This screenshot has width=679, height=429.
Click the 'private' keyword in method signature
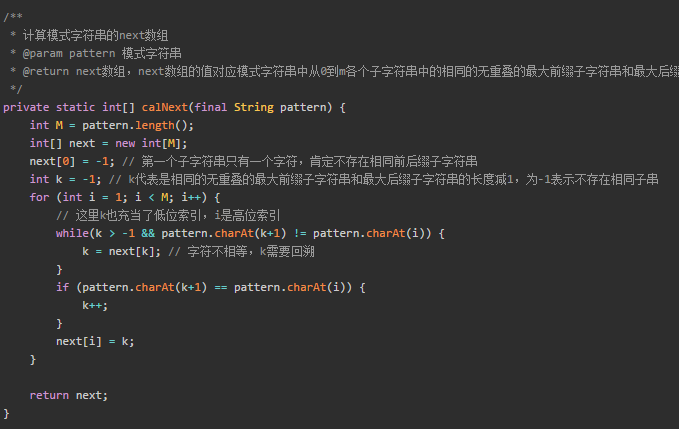(26, 107)
